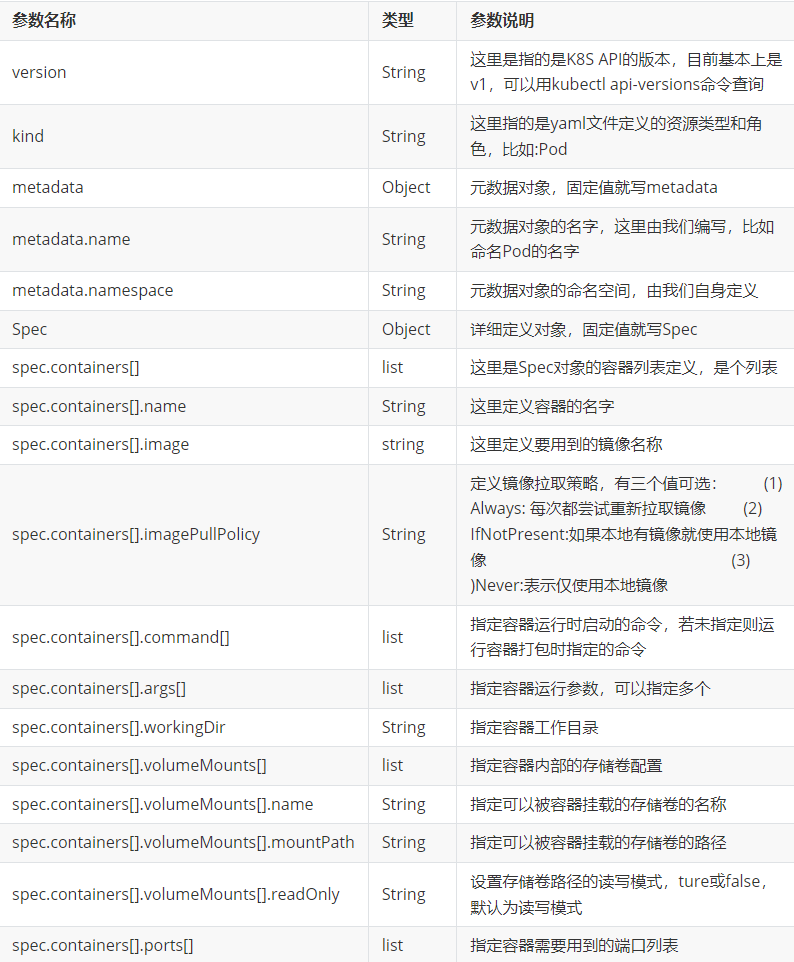This screenshot has width=794, height=962.
Task: Click the text 这里定义容器的名字
Action: (542, 406)
